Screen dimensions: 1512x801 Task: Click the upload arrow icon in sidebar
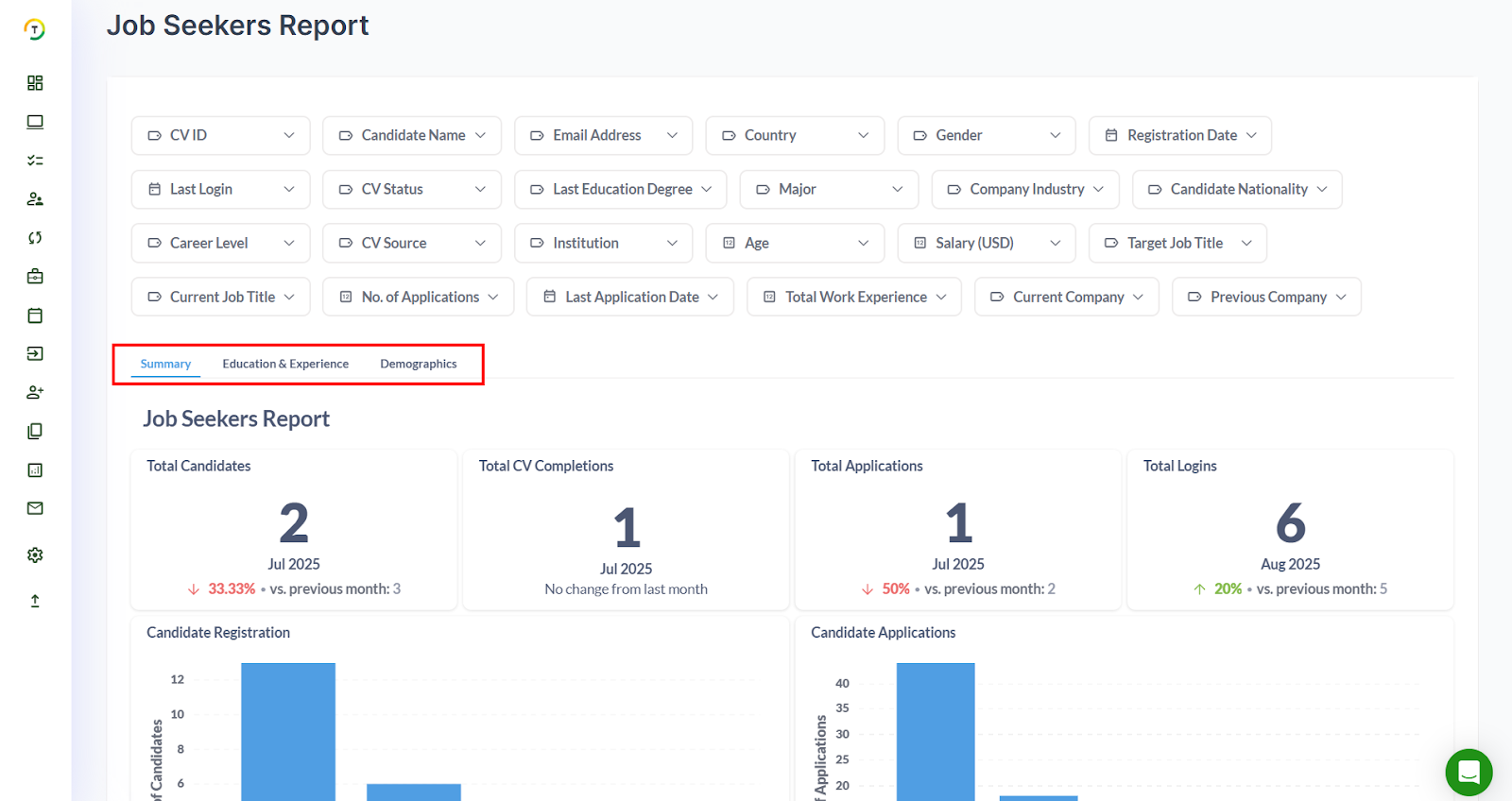35,601
